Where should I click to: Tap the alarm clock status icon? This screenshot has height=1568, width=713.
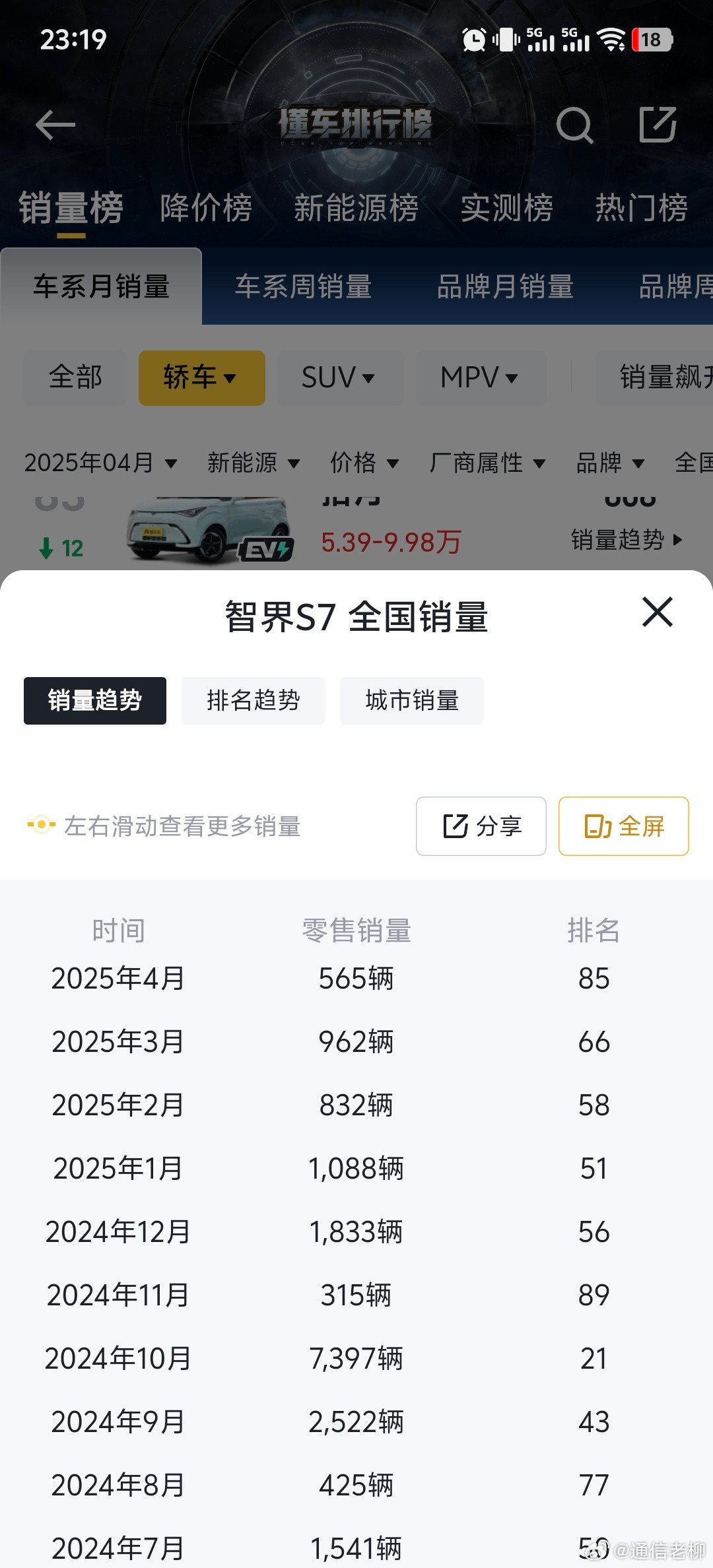(x=474, y=40)
